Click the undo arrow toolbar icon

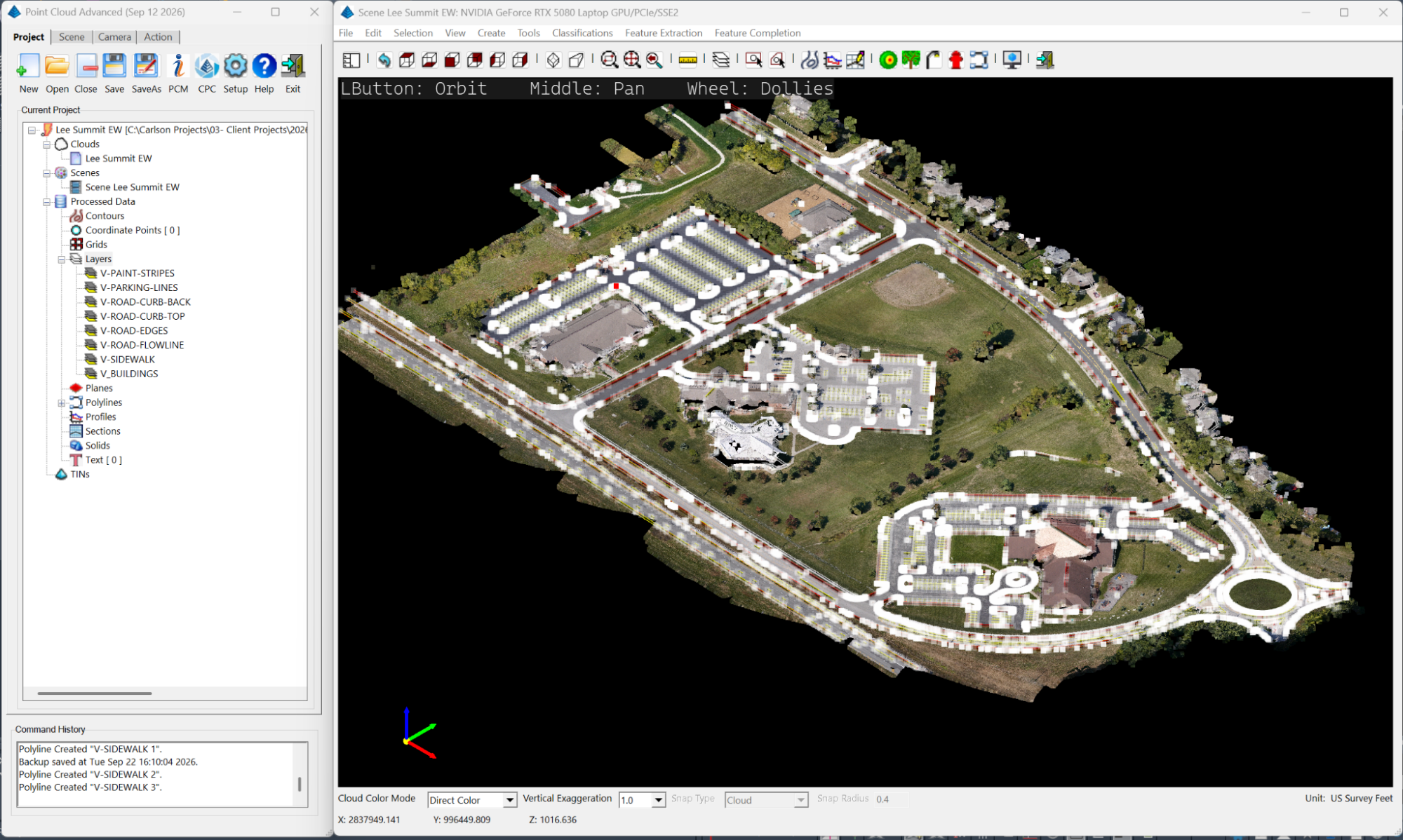click(384, 60)
